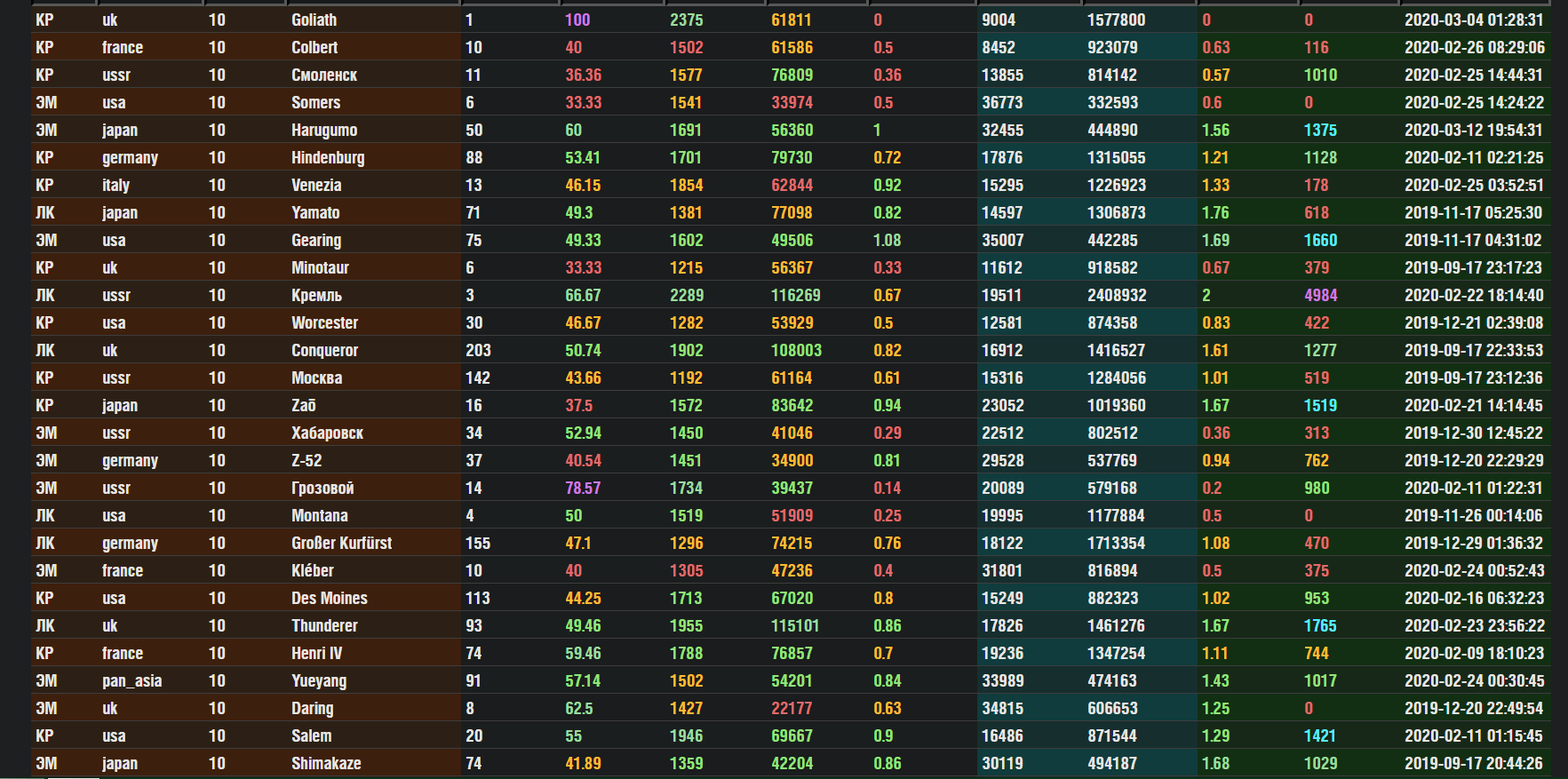Click damage value 116269
Screen dimensions: 1568x779
click(796, 295)
